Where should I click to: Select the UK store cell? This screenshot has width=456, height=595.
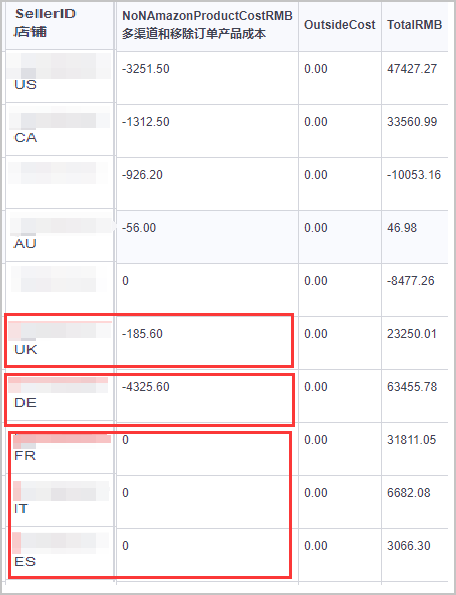click(59, 342)
